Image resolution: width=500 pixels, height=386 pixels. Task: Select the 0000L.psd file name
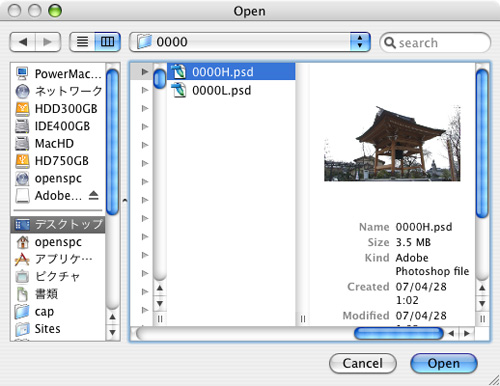(222, 90)
